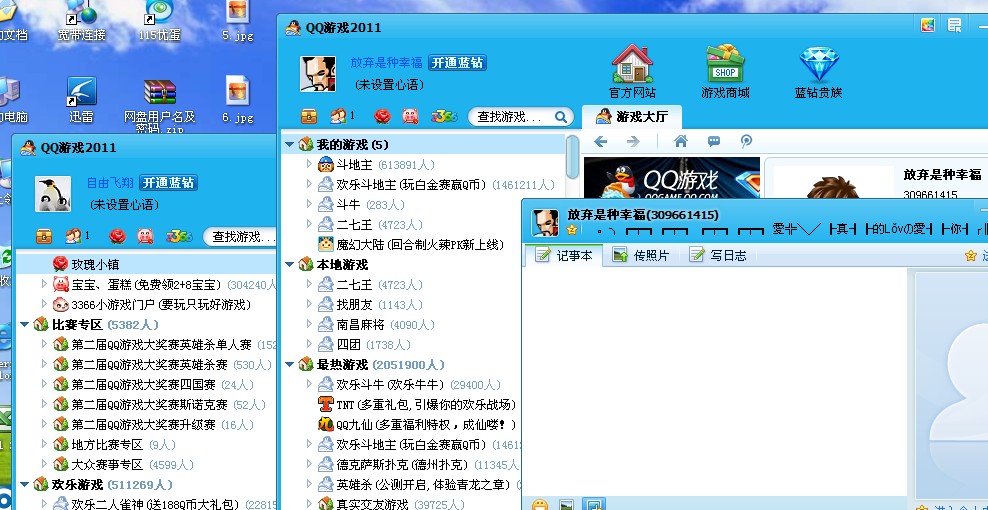
Task: Open 网盘用户名及密码.zip desktop file
Action: click(x=159, y=105)
